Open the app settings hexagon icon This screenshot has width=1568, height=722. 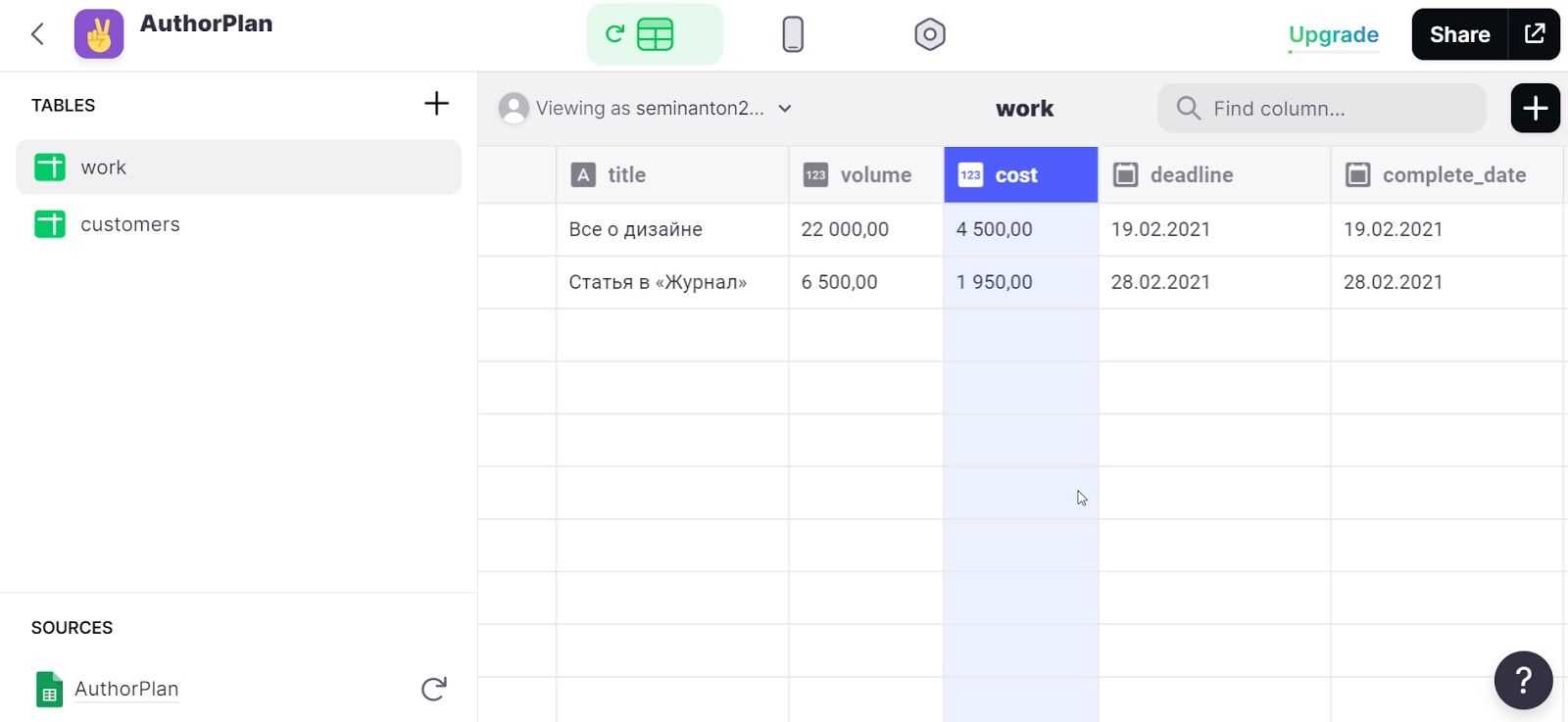929,34
